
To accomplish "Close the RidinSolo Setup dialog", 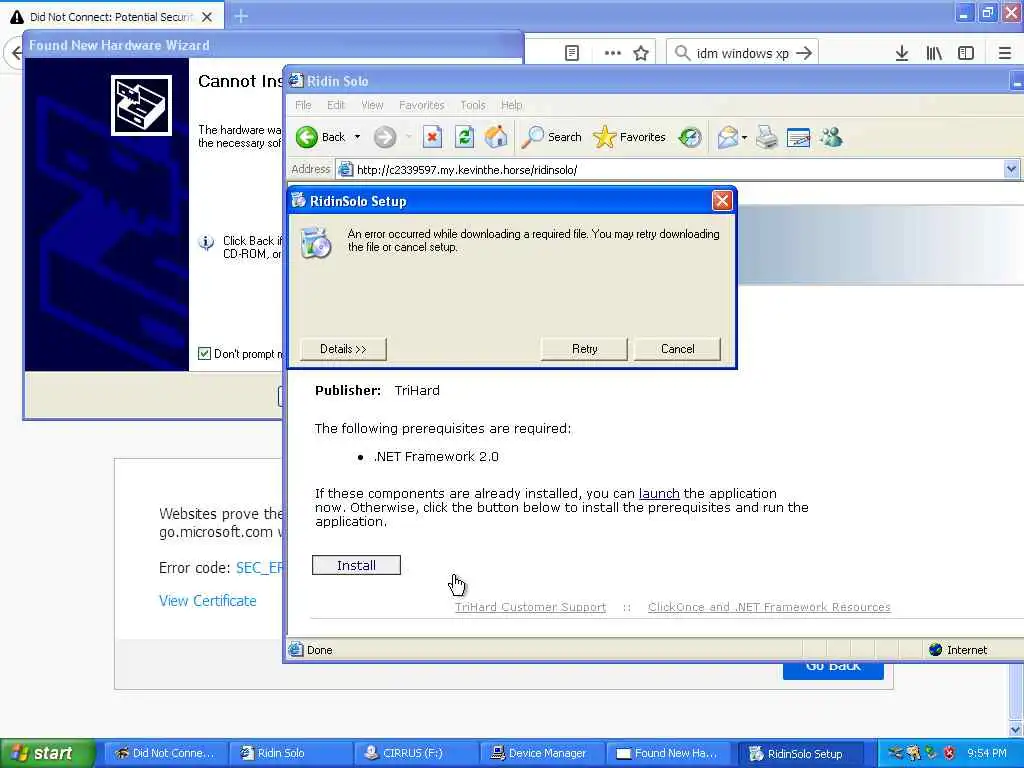I will (x=722, y=200).
